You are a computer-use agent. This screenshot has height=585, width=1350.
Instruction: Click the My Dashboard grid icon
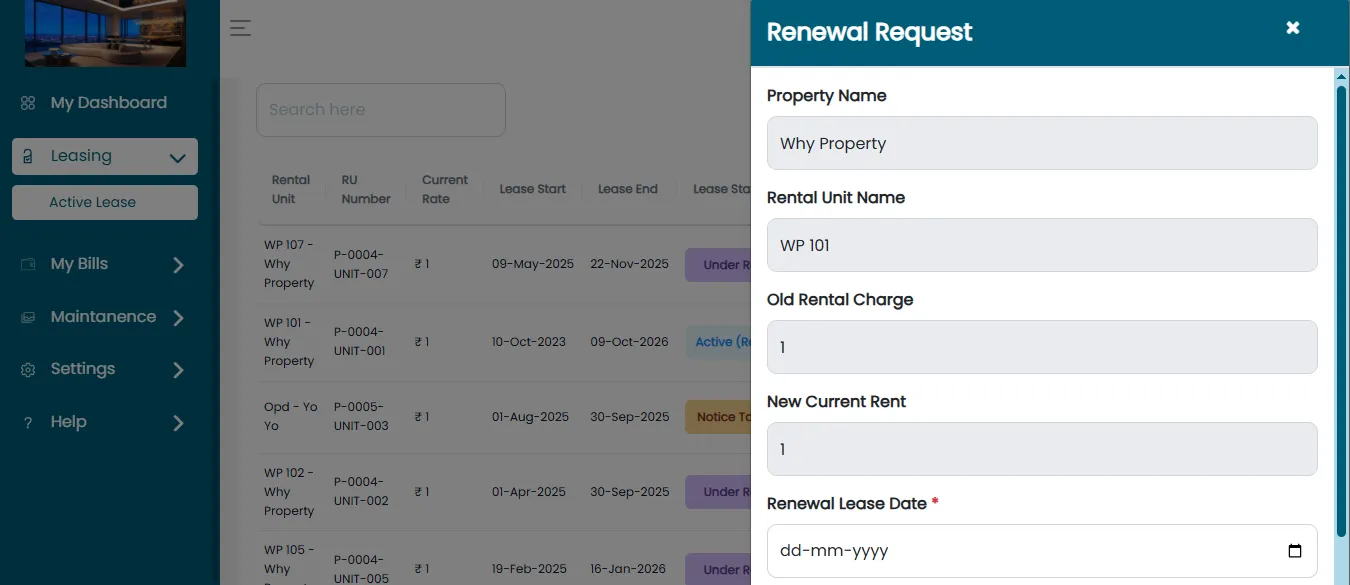pos(28,103)
